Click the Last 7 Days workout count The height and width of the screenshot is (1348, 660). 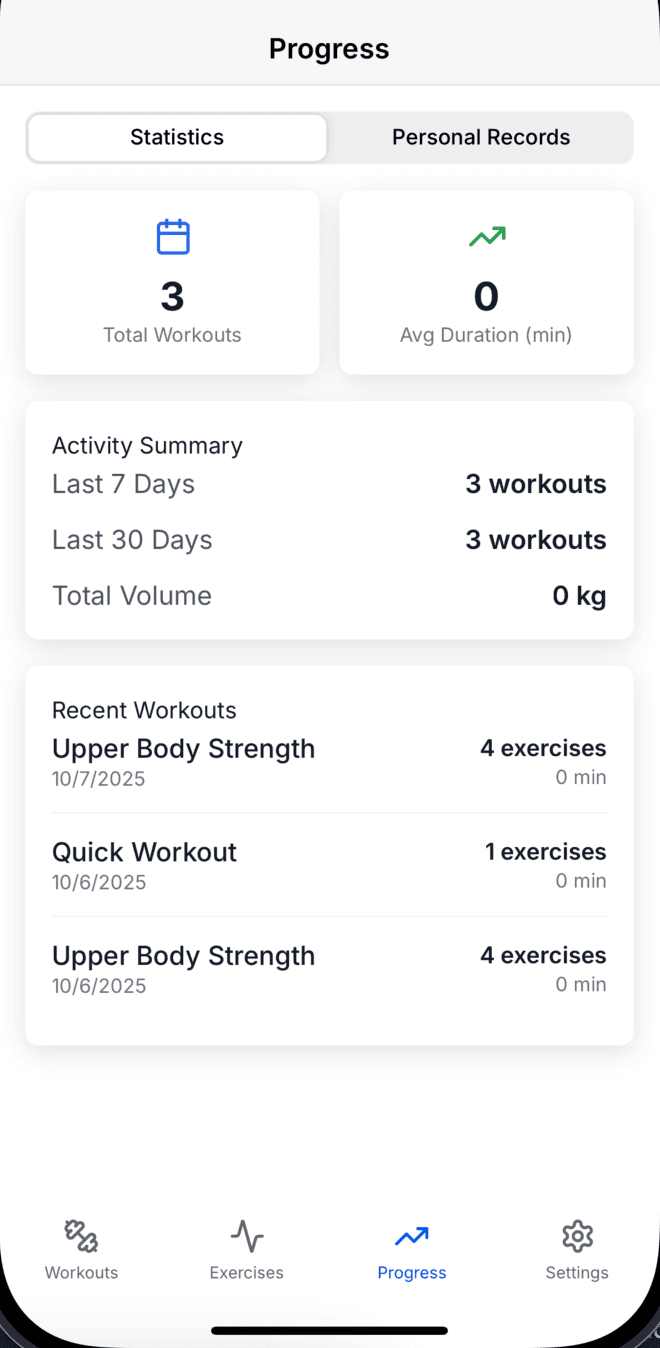click(536, 484)
